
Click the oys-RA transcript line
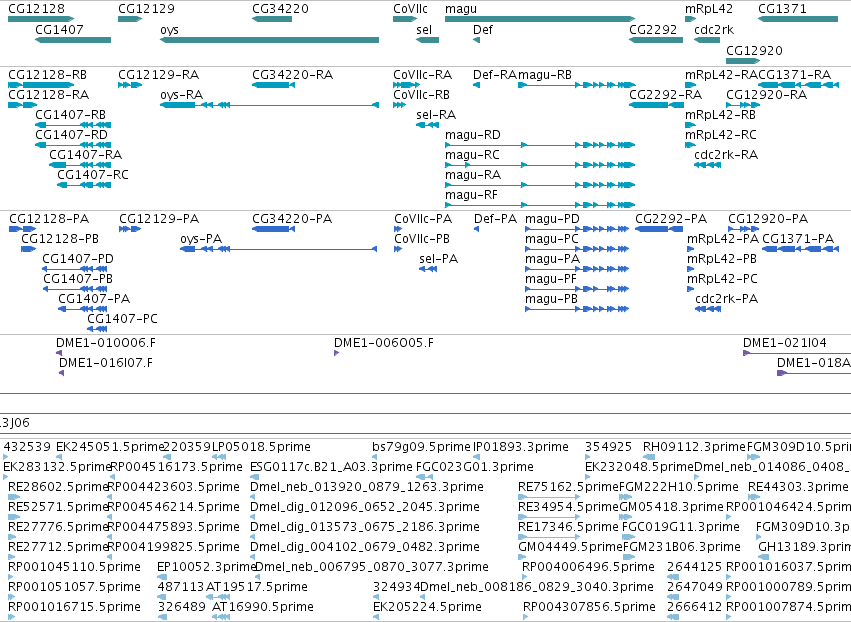pyautogui.click(x=269, y=105)
